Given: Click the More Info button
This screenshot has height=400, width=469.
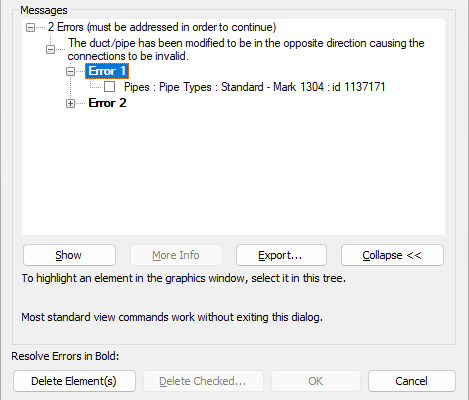Looking at the screenshot, I should (176, 255).
